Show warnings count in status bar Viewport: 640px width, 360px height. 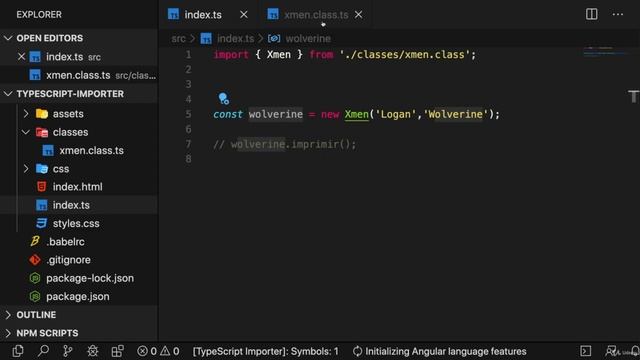tap(170, 351)
